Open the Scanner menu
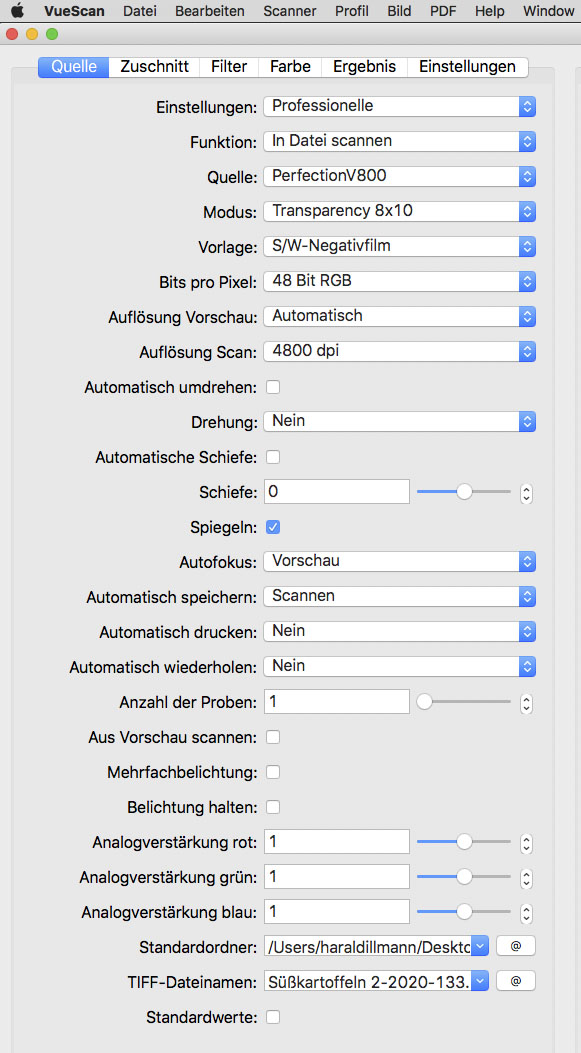The image size is (581, 1053). click(x=289, y=11)
